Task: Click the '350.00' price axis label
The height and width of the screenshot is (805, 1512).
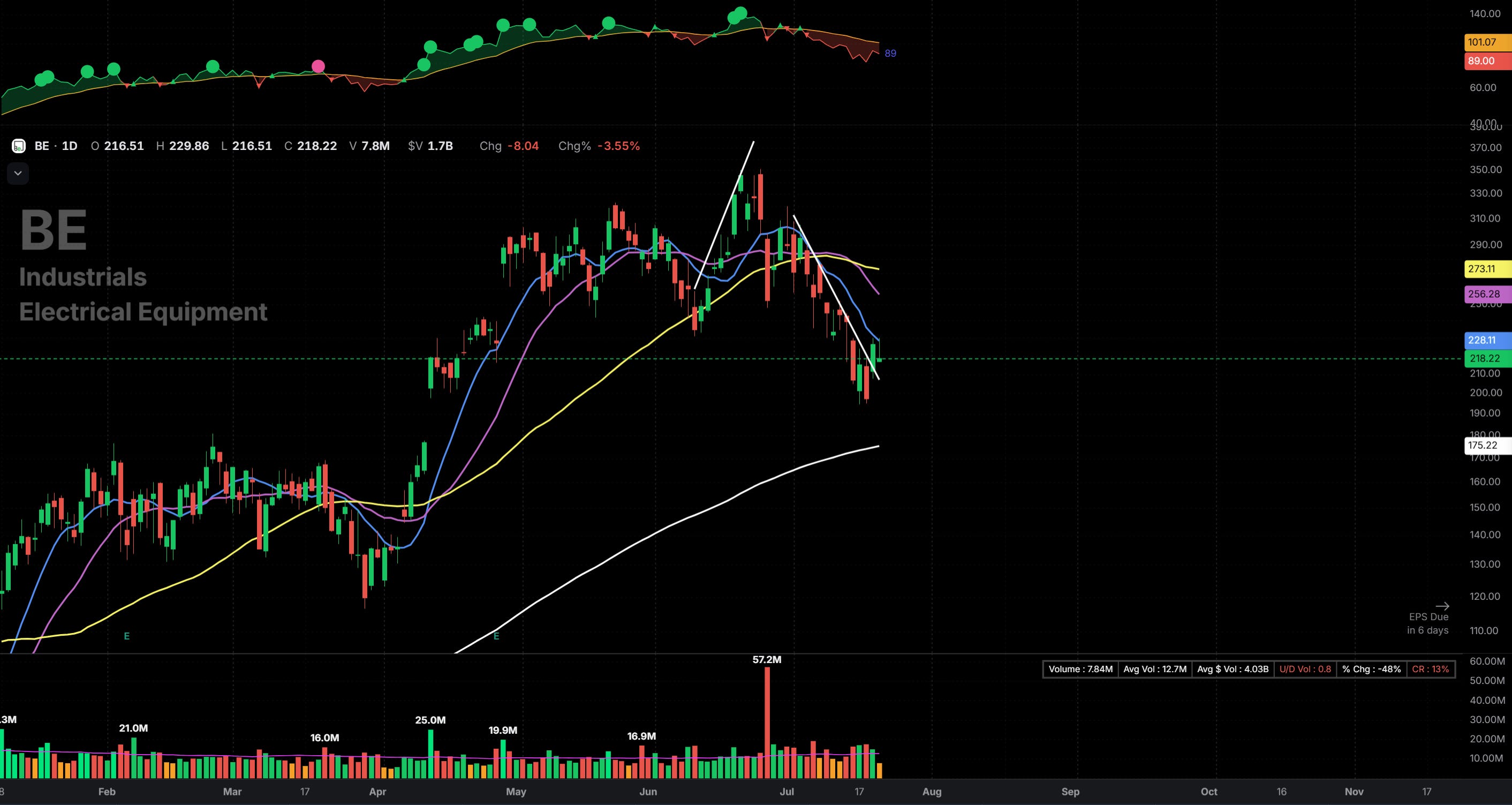Action: coord(1486,170)
